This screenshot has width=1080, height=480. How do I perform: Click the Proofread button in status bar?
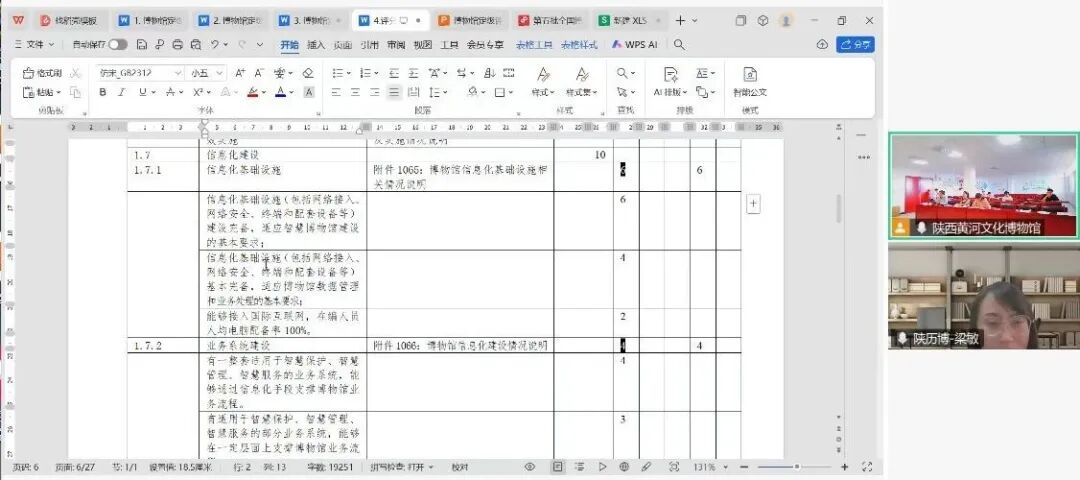click(460, 467)
